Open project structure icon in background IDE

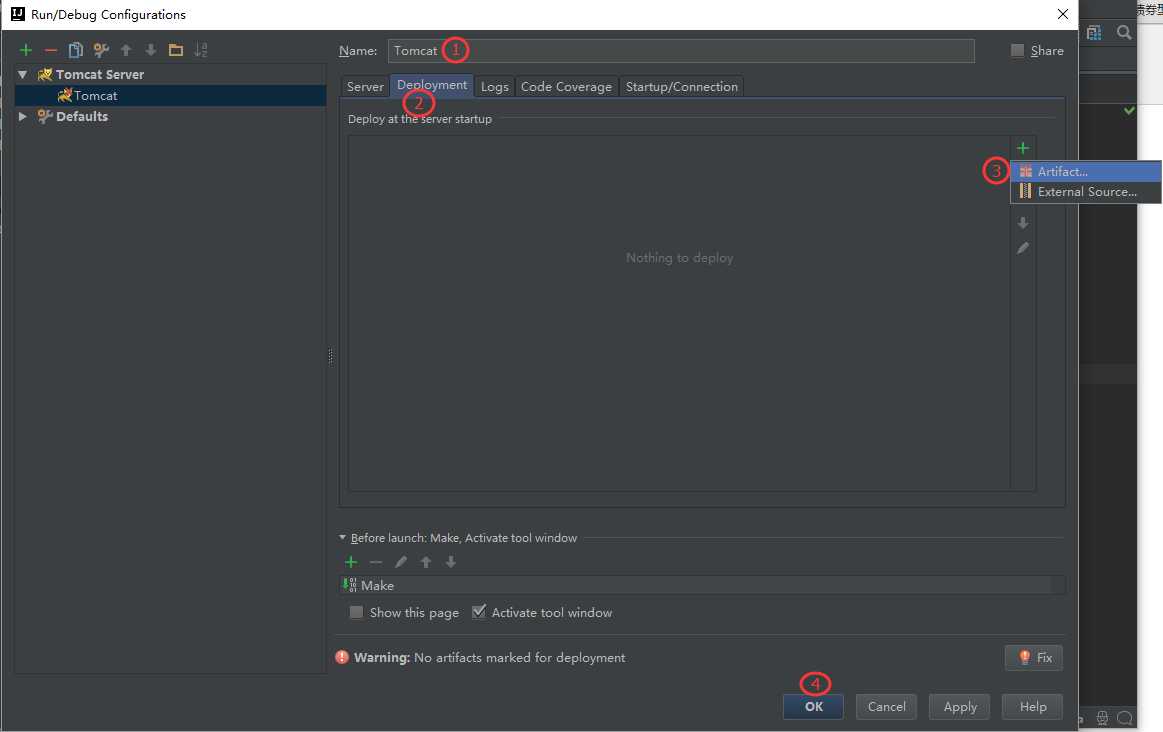pyautogui.click(x=1094, y=33)
